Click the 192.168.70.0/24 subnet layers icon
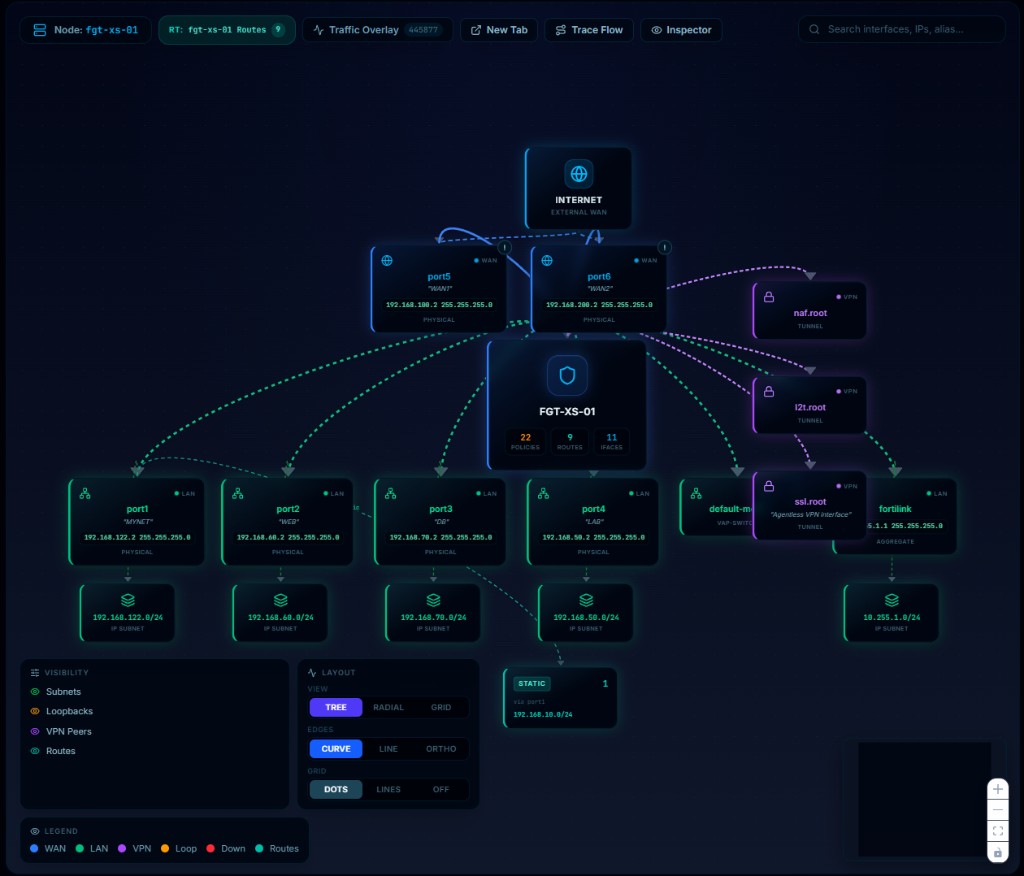 [434, 600]
